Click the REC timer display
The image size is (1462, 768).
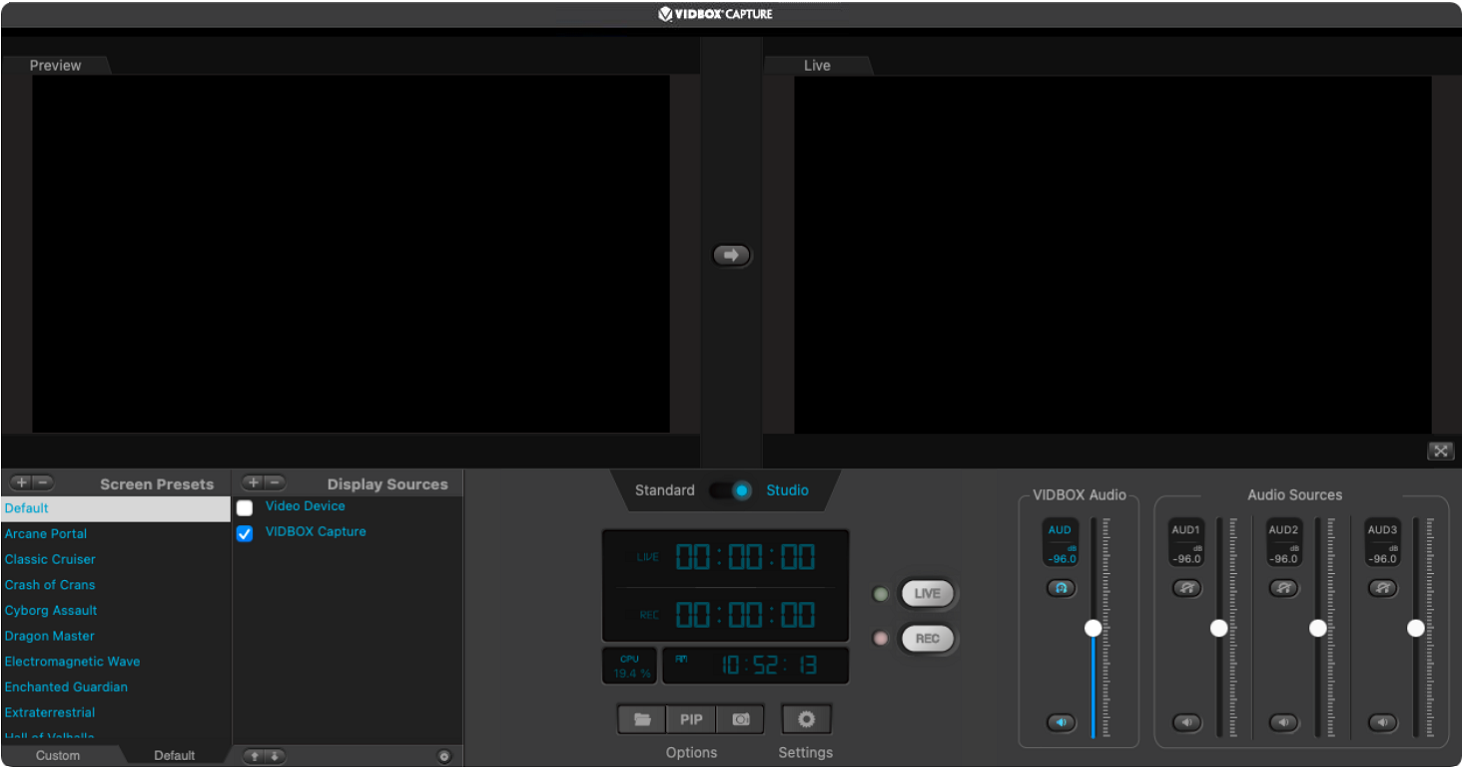coord(745,614)
